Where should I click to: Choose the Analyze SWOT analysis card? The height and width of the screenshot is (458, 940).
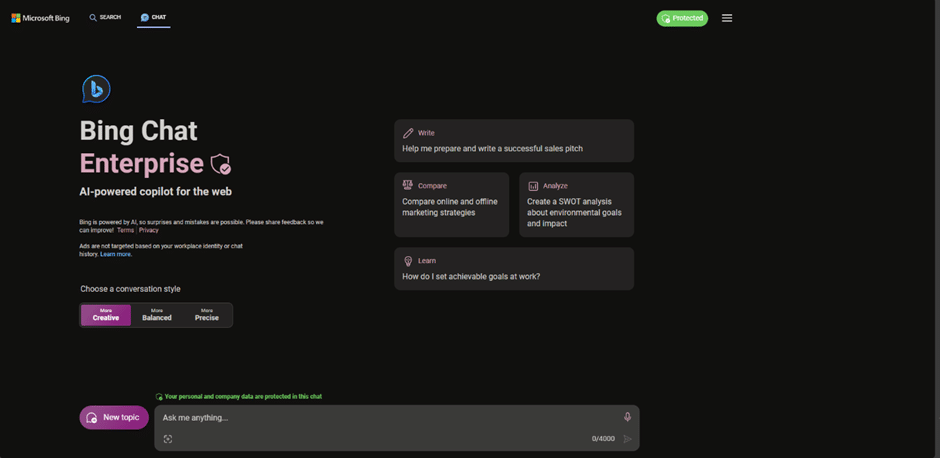tap(576, 204)
